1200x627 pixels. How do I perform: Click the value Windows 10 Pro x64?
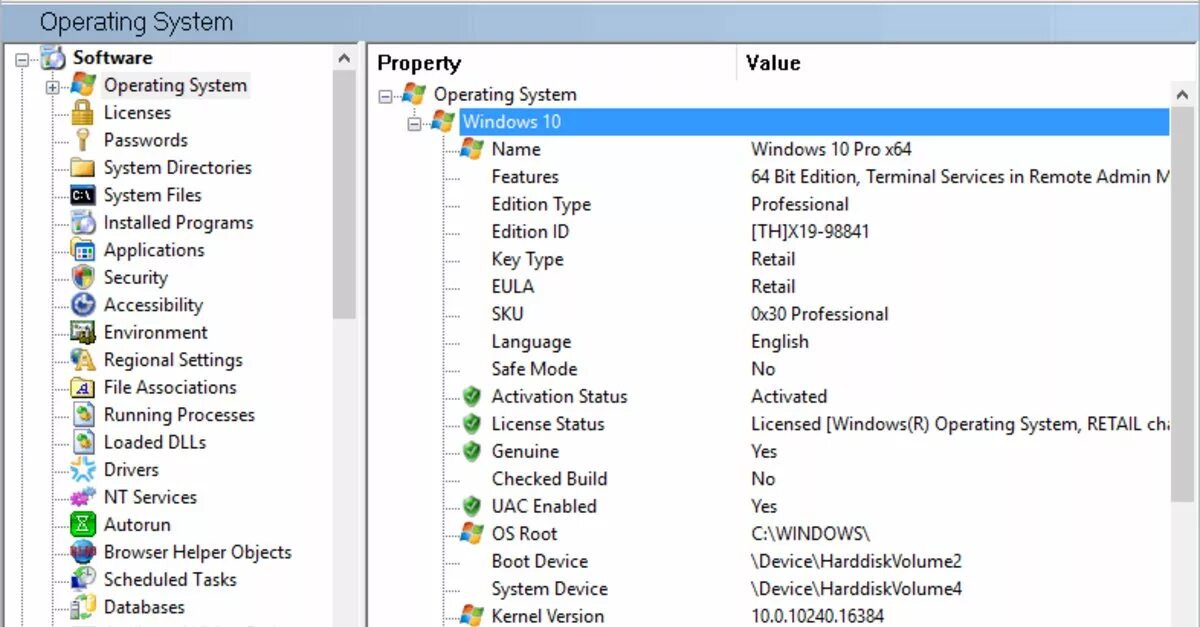pyautogui.click(x=831, y=150)
